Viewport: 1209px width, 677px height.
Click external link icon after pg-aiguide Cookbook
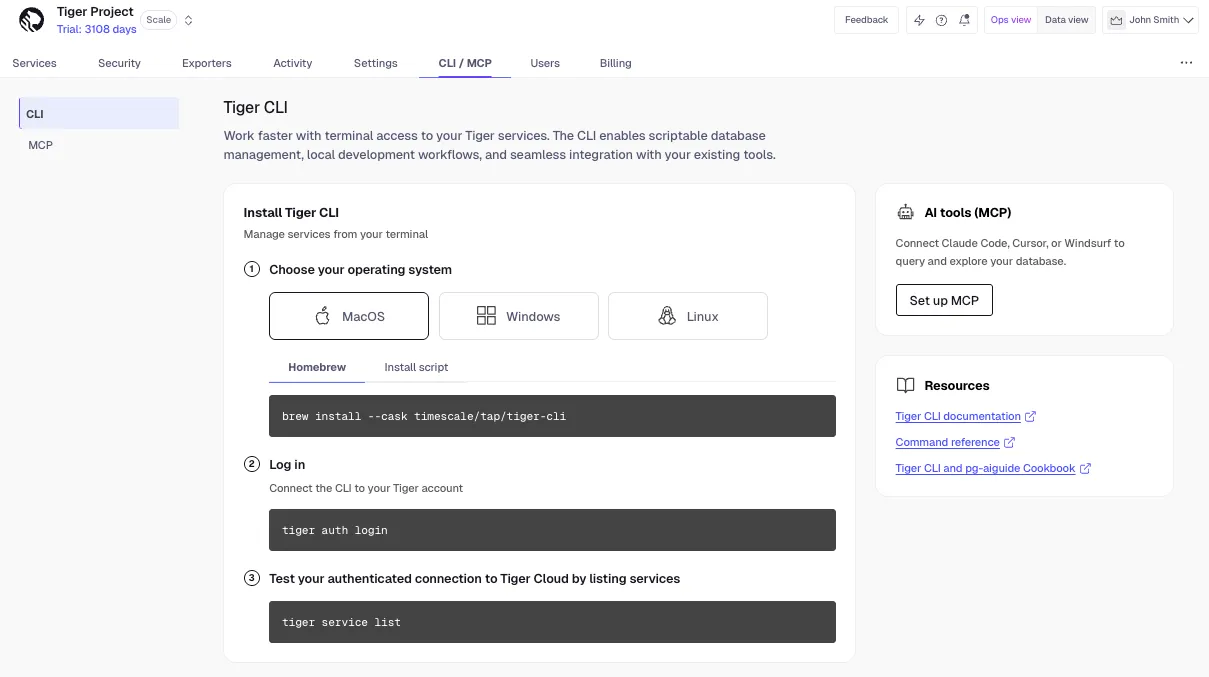1085,468
